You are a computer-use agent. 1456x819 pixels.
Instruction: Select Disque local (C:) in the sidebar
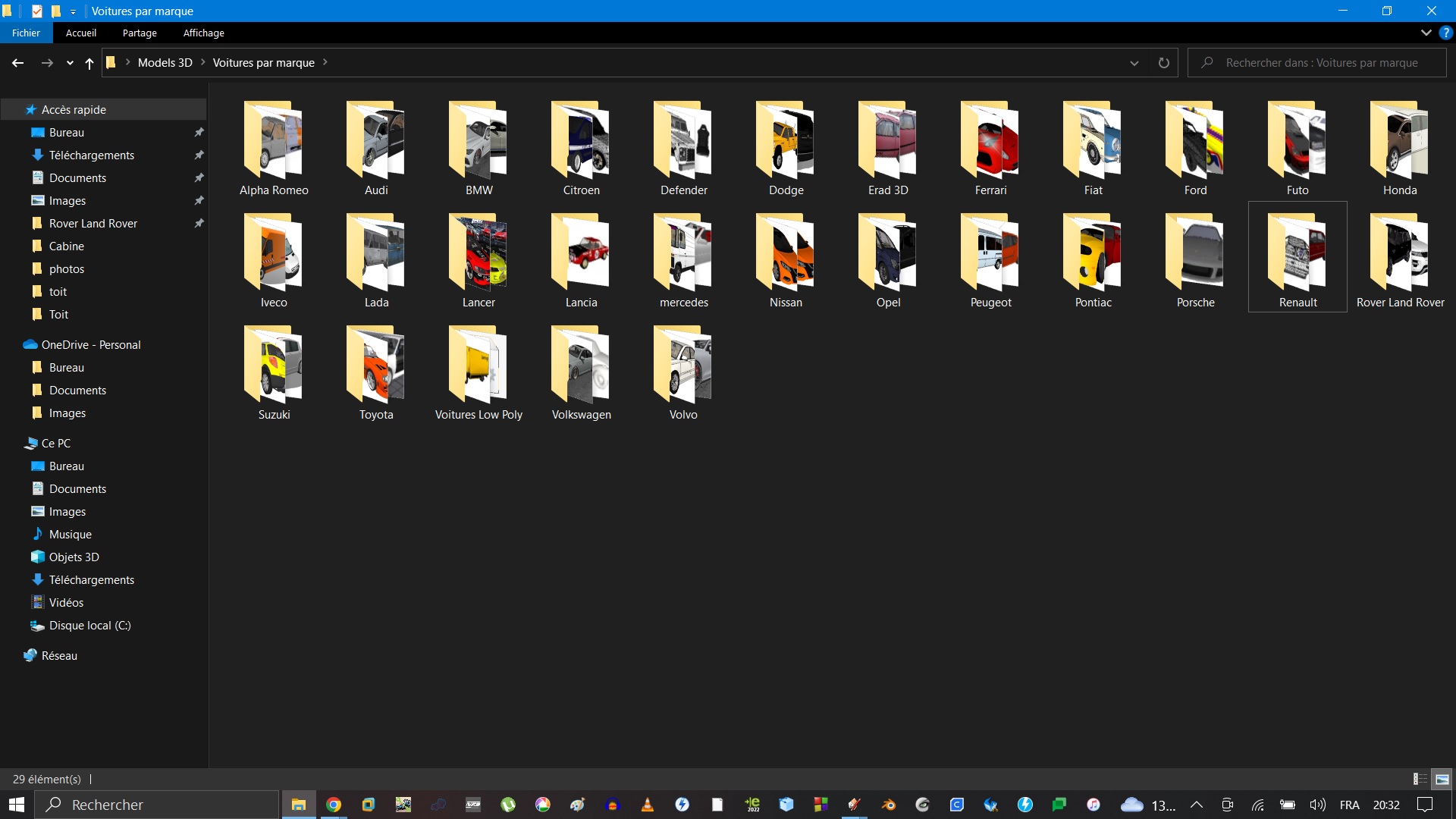click(89, 625)
